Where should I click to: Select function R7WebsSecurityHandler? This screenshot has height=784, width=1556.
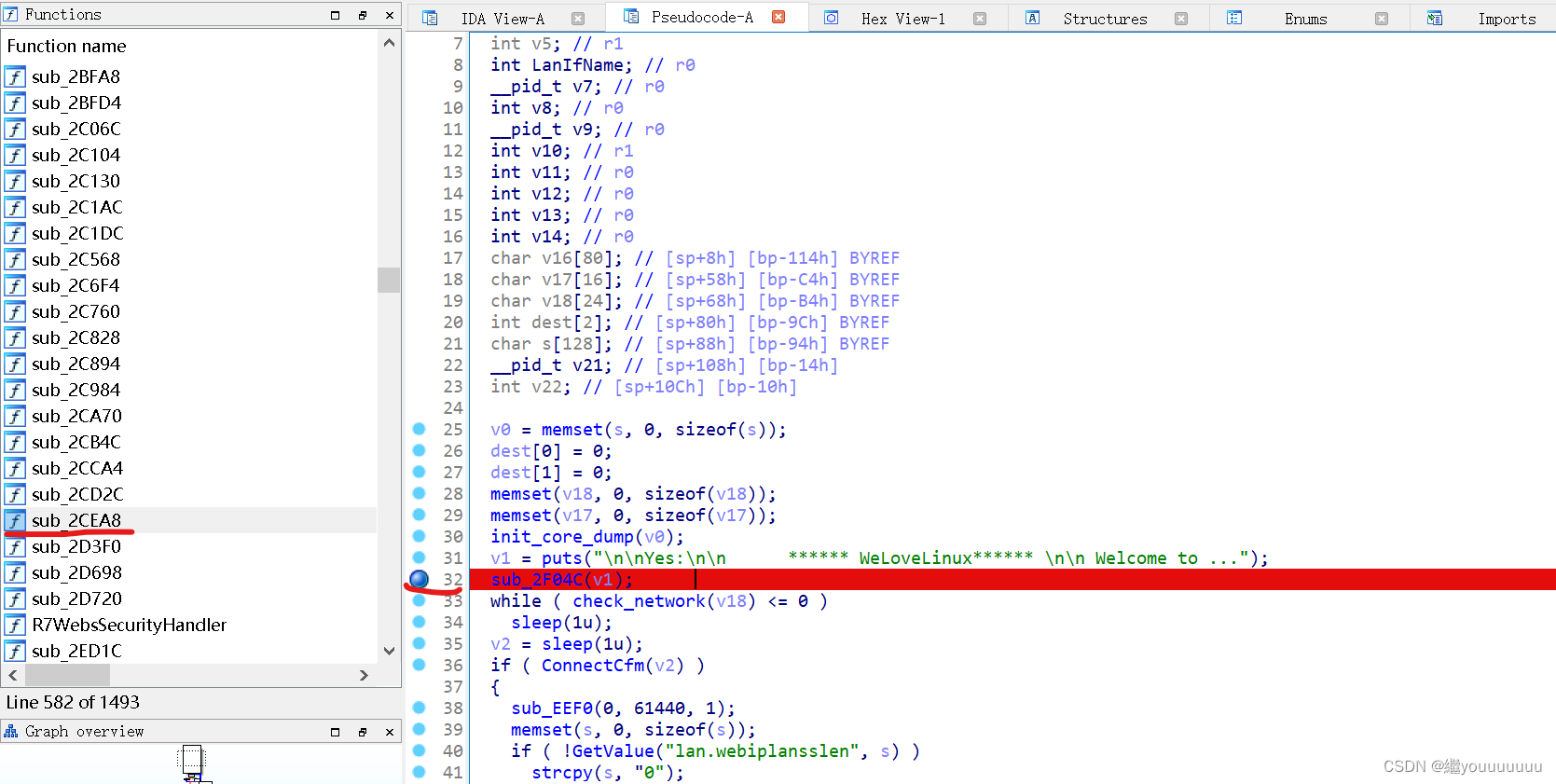tap(130, 625)
